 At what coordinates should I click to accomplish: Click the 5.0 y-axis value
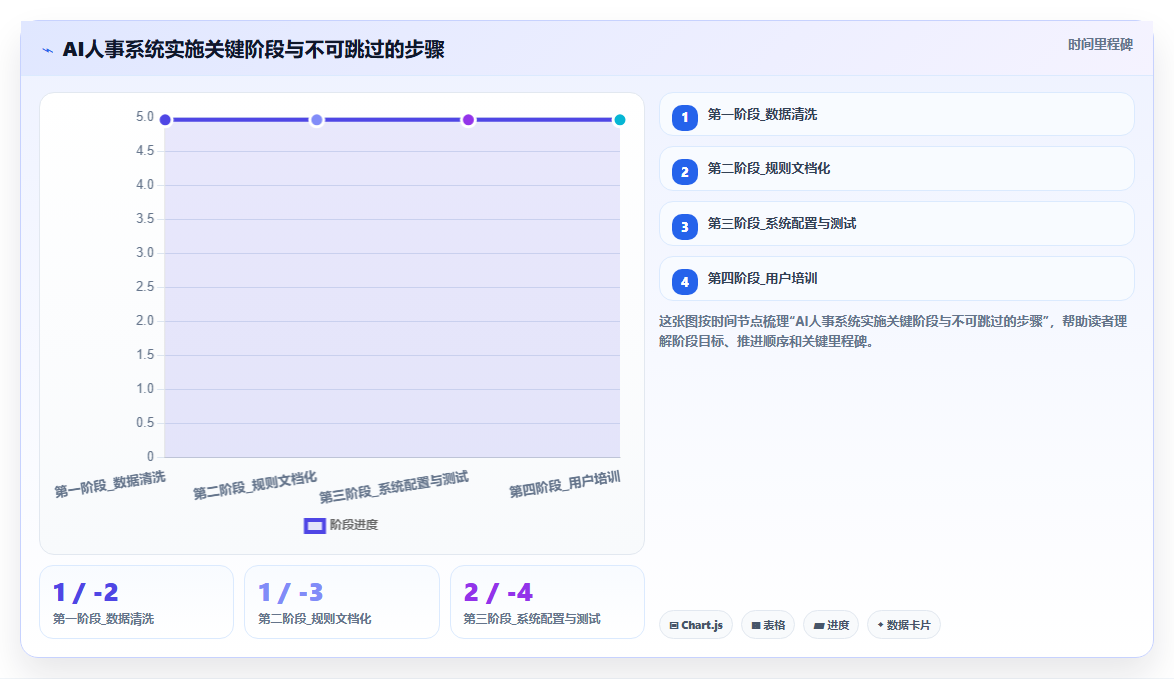(145, 117)
